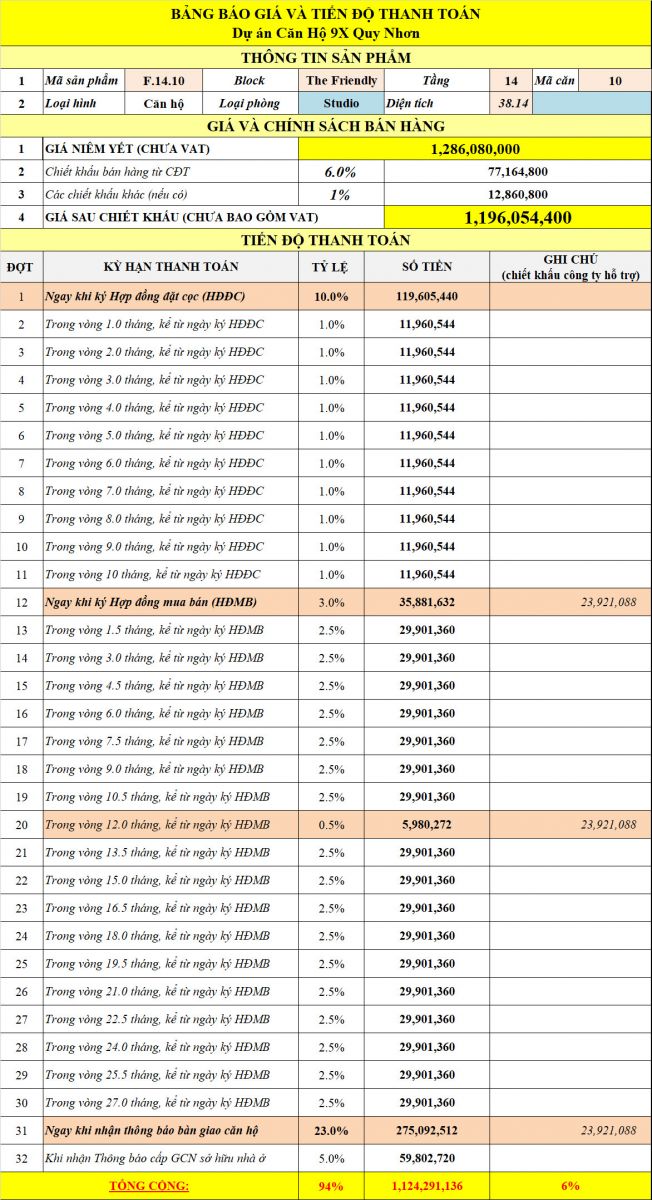Click the 275,092,512 handover amount cell
The image size is (652, 1200).
[x=427, y=1131]
